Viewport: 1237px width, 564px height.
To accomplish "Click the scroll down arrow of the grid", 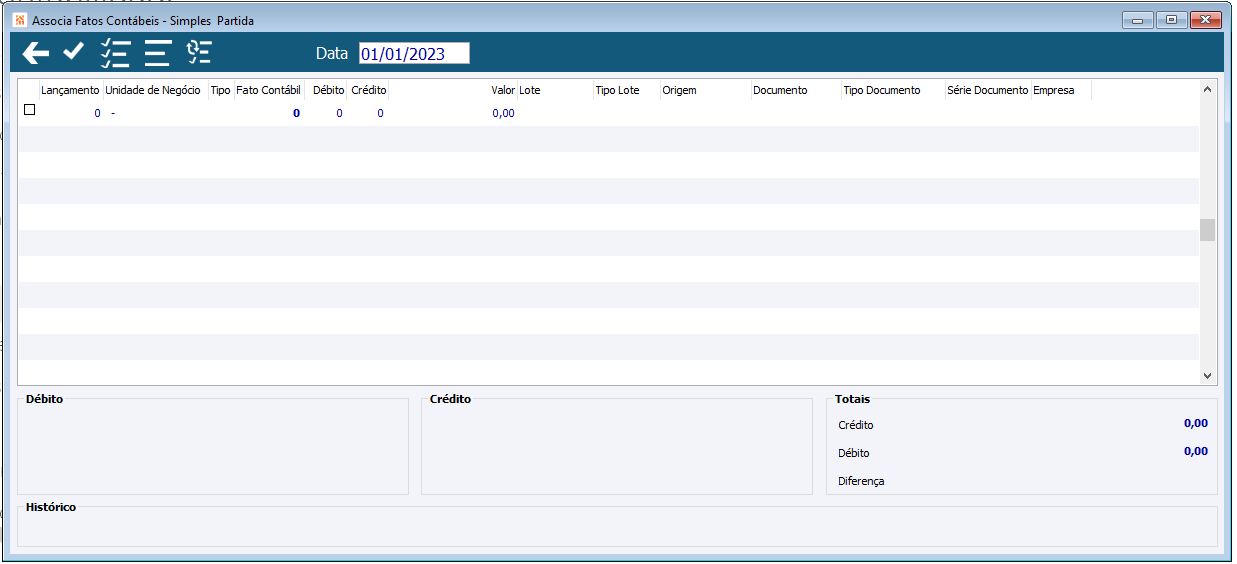I will click(1207, 375).
